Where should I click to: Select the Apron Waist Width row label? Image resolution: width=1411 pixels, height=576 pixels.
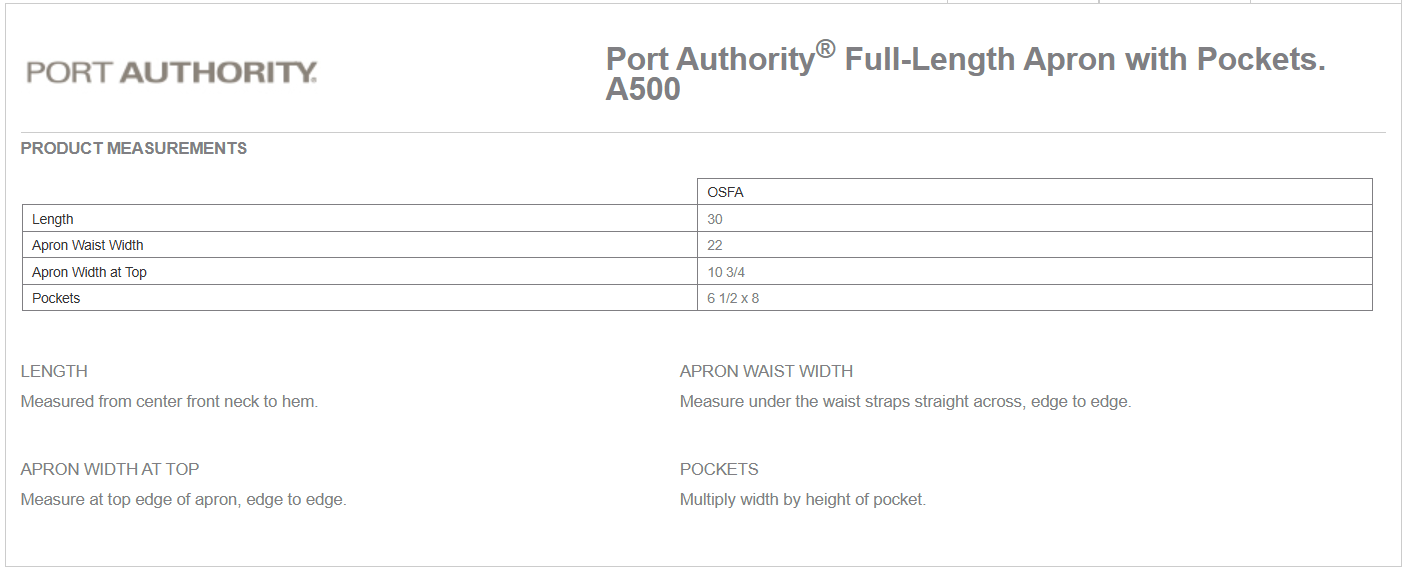[x=88, y=245]
